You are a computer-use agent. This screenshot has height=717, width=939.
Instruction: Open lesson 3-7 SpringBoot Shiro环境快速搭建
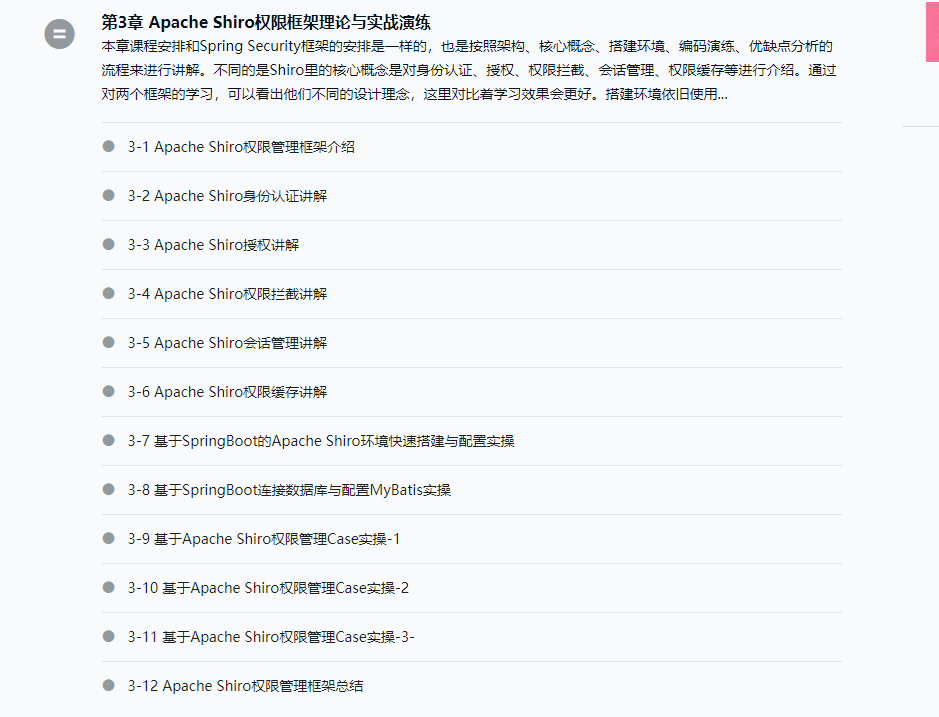pos(321,441)
